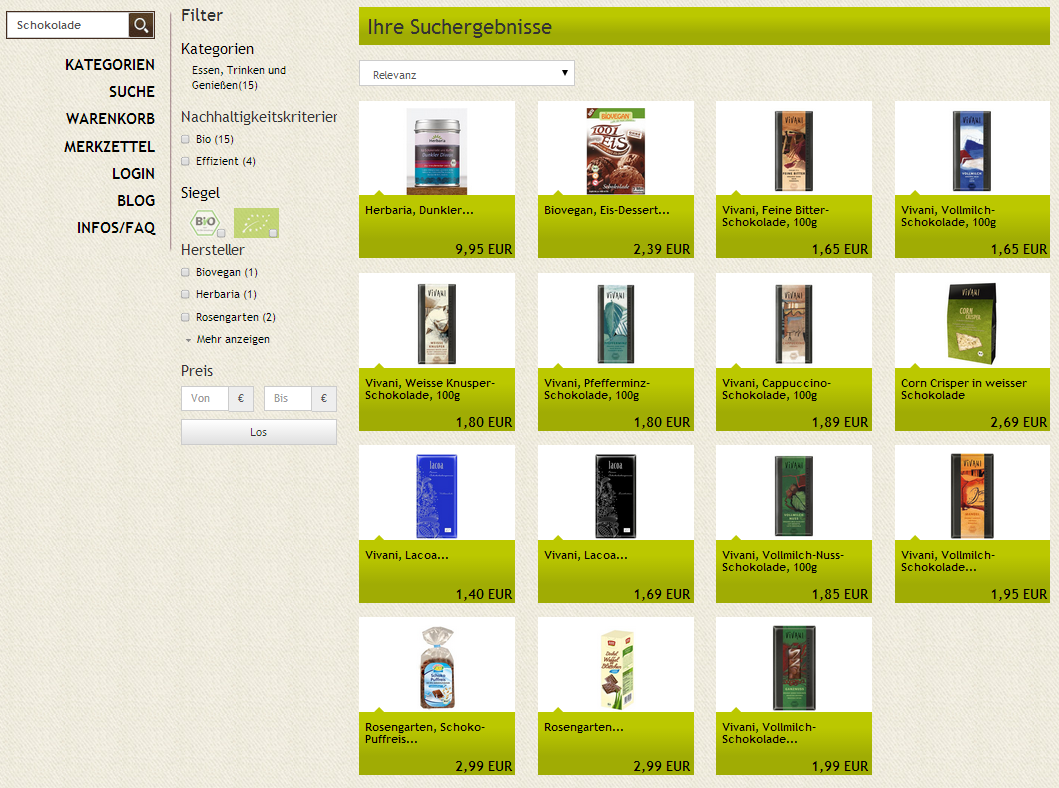Select the German Bio hexagon seal icon
Image resolution: width=1059 pixels, height=788 pixels.
coord(205,222)
